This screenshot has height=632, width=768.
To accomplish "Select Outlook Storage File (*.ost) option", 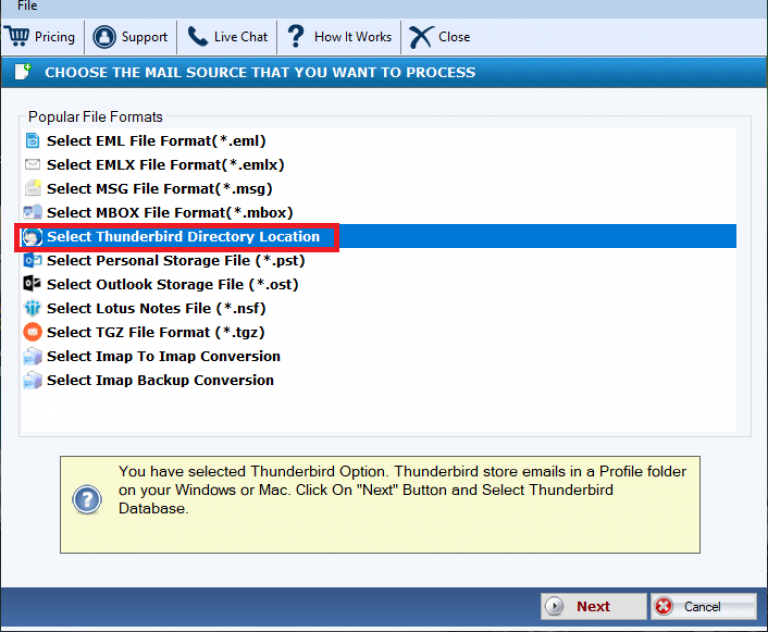I will coord(172,285).
